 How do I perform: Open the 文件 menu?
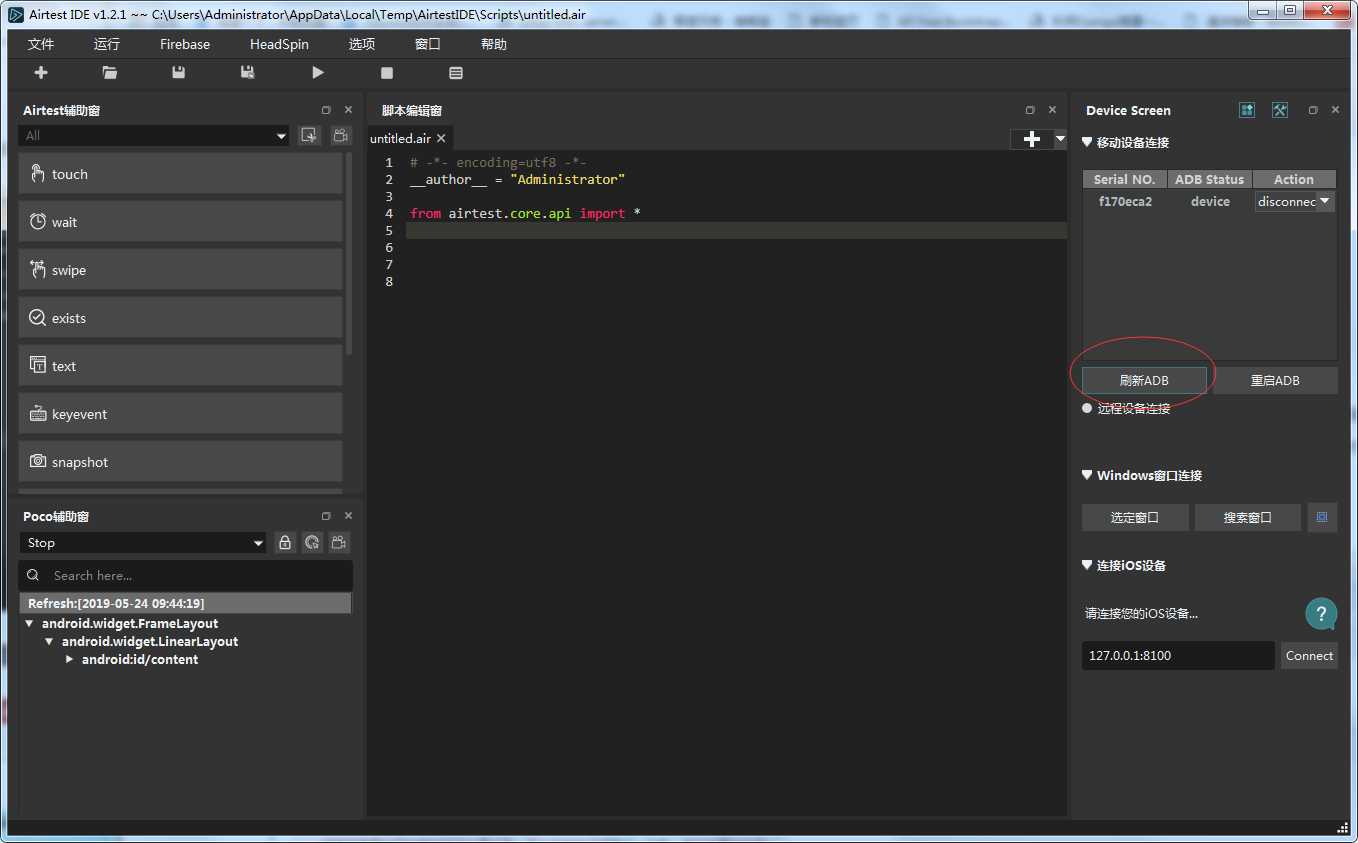pyautogui.click(x=41, y=44)
